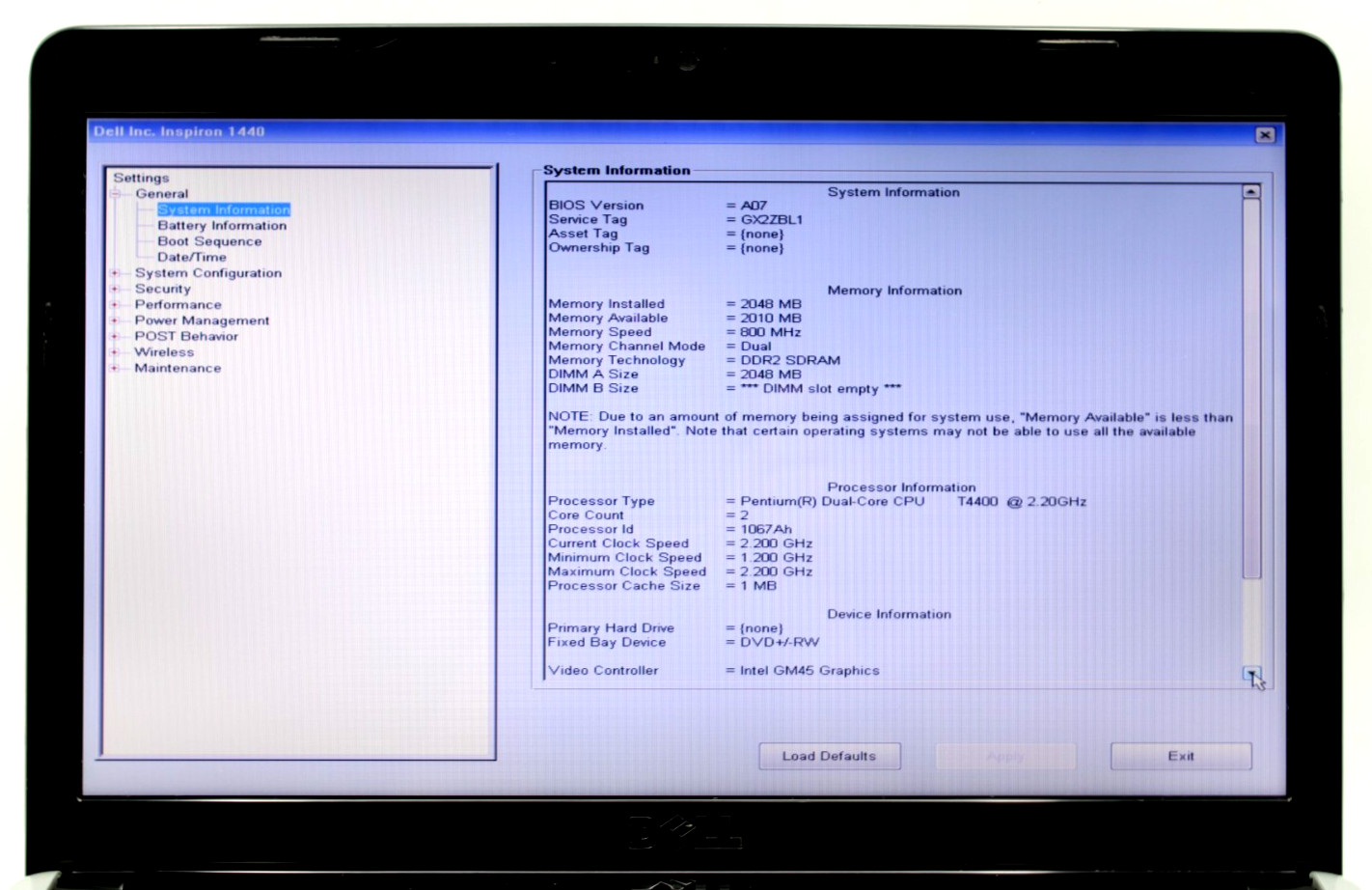This screenshot has width=1372, height=890.
Task: Click the DIMM slot empty text
Action: tap(820, 388)
